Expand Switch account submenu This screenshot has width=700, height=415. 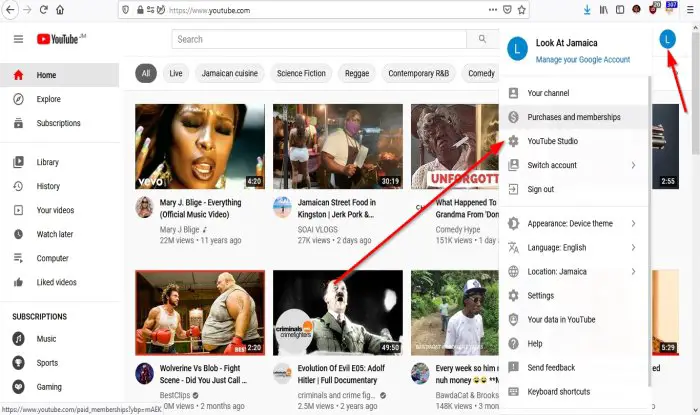pyautogui.click(x=573, y=165)
